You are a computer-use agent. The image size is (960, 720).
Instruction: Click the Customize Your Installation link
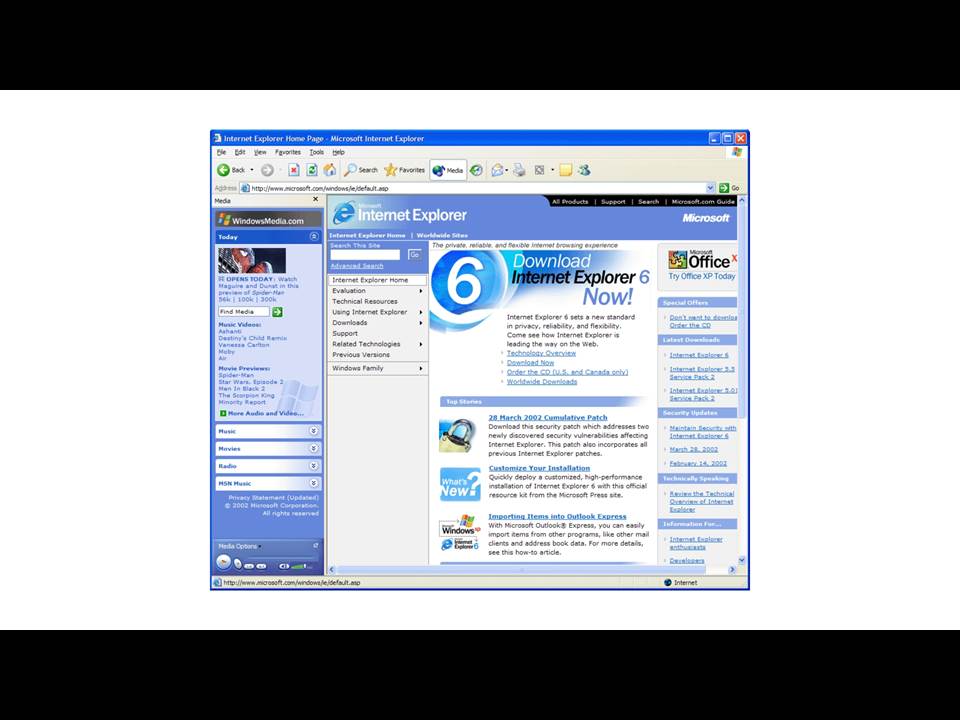[x=539, y=468]
